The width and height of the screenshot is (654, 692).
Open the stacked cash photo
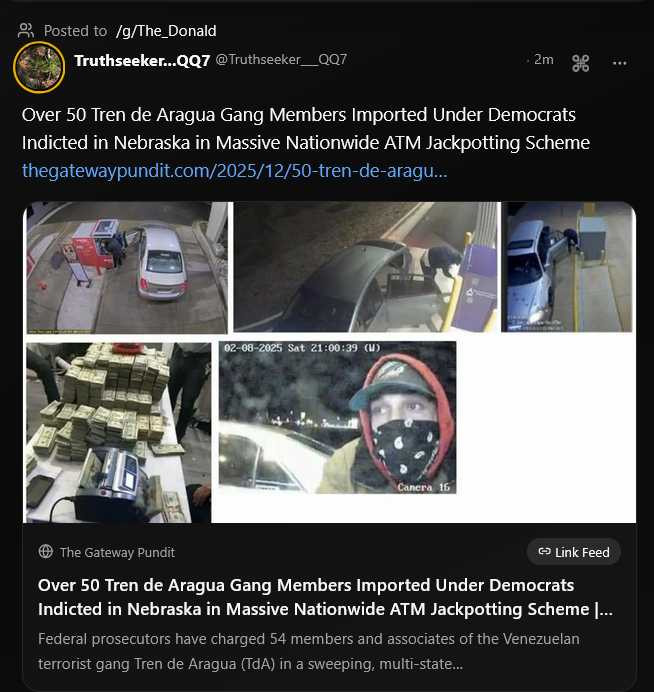tap(118, 432)
